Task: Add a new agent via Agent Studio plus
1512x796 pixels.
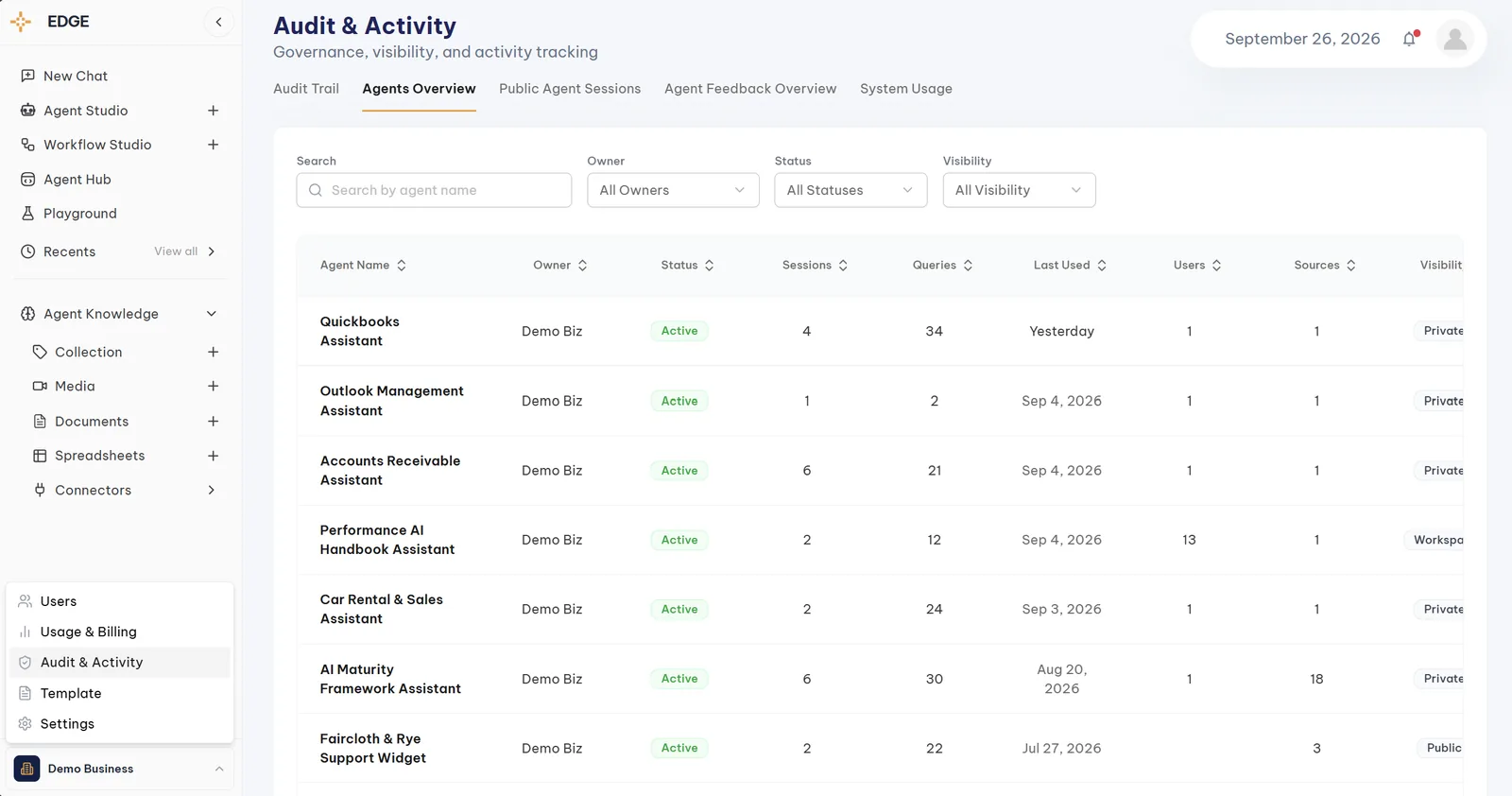Action: pyautogui.click(x=213, y=111)
